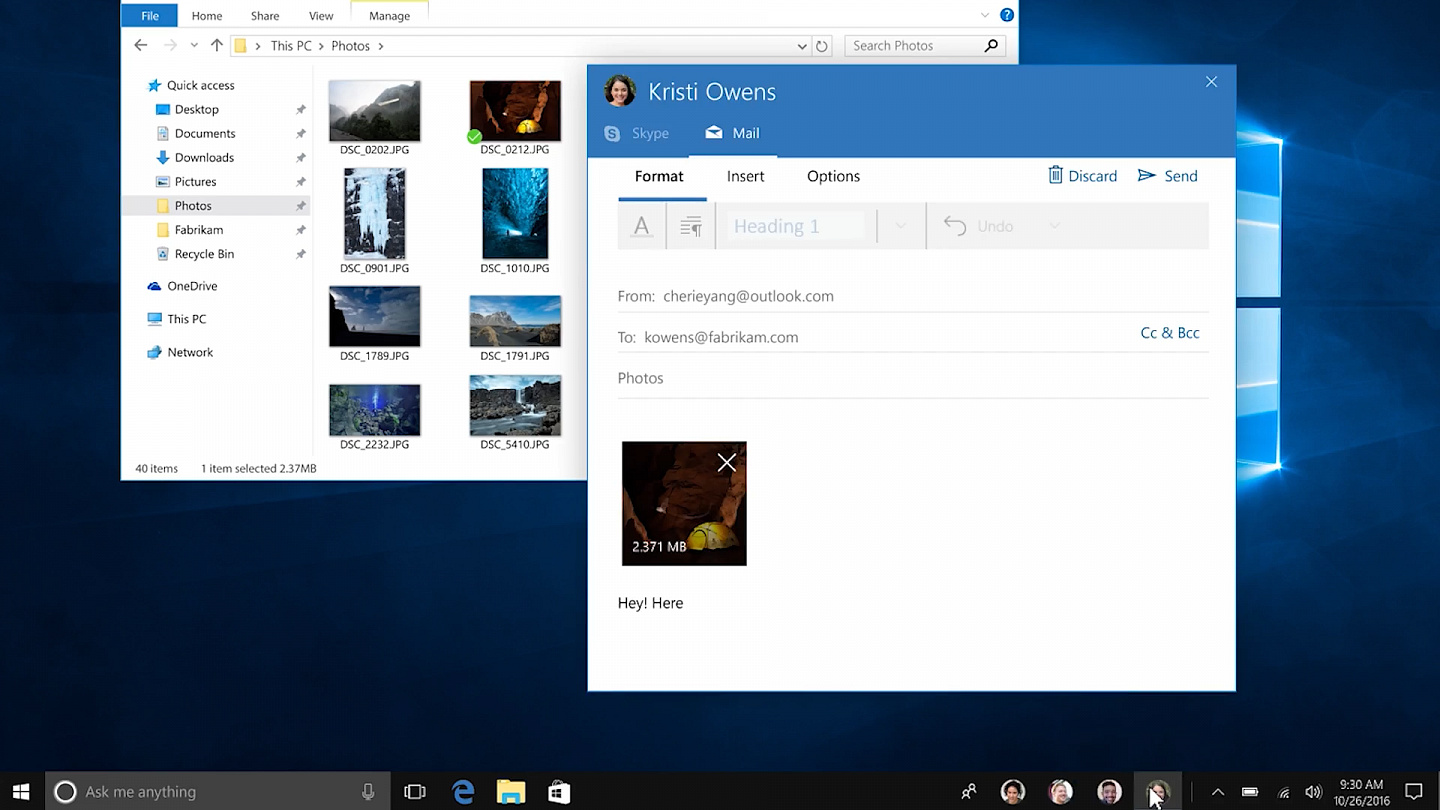Click the font formatting A icon
1440x810 pixels.
point(642,226)
